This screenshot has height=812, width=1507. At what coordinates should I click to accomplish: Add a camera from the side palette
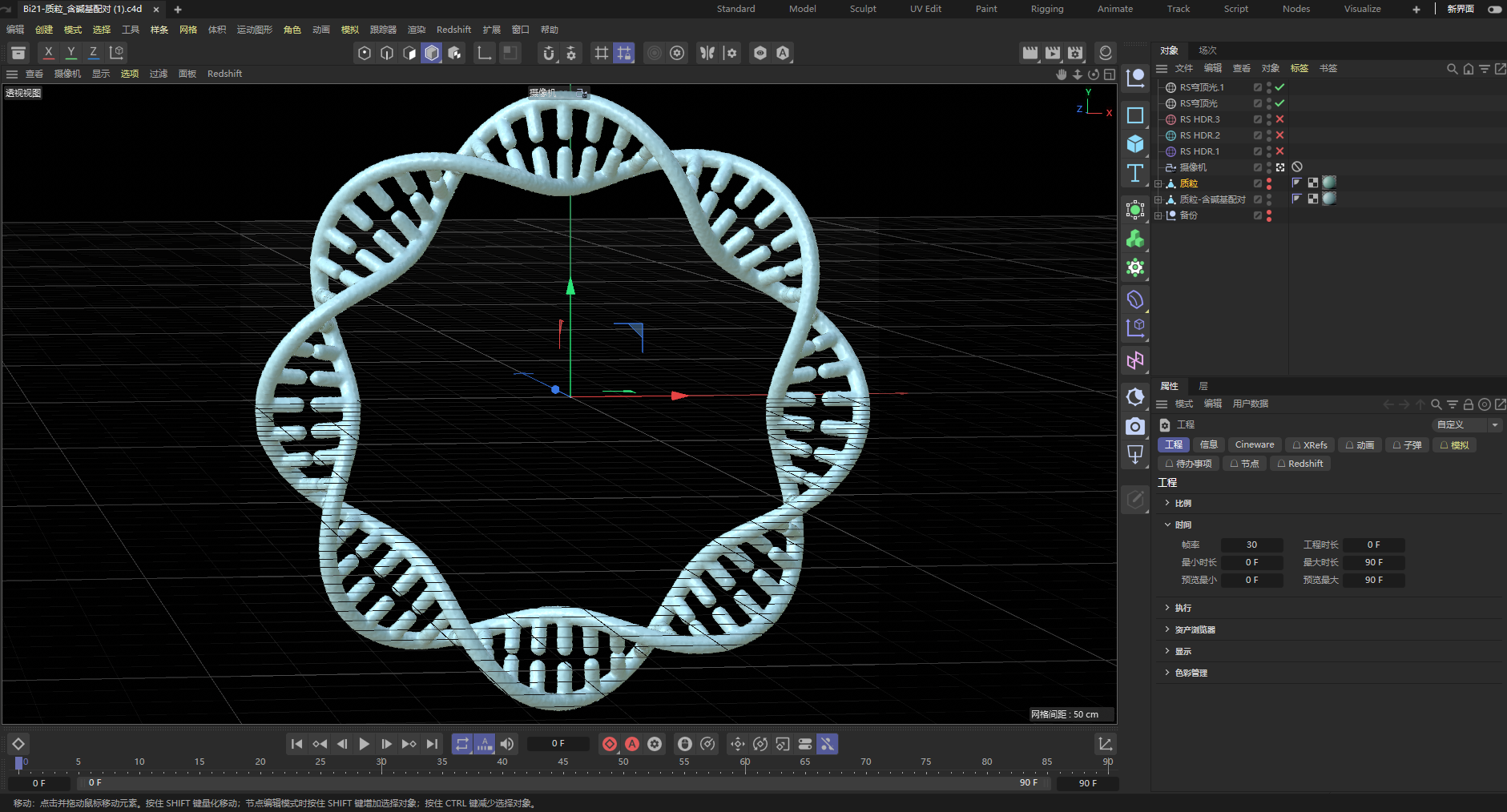coord(1135,426)
